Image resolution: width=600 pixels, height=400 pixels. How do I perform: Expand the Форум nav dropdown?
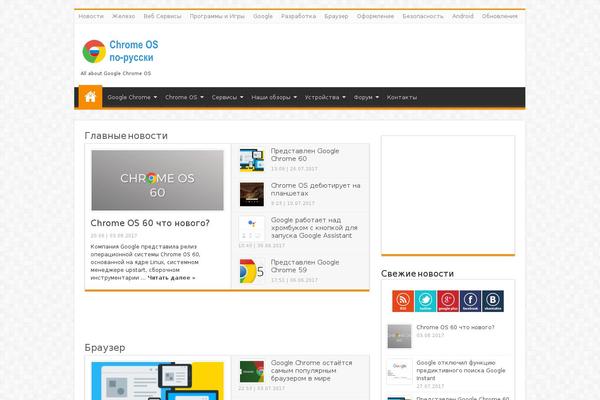[366, 97]
